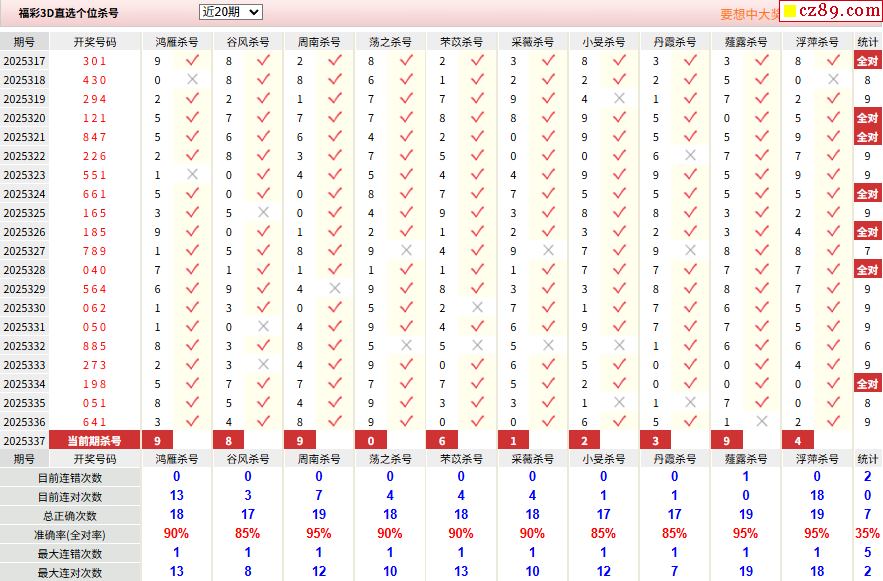The width and height of the screenshot is (883, 581).
Task: Open the 近20期 period dropdown
Action: [230, 12]
